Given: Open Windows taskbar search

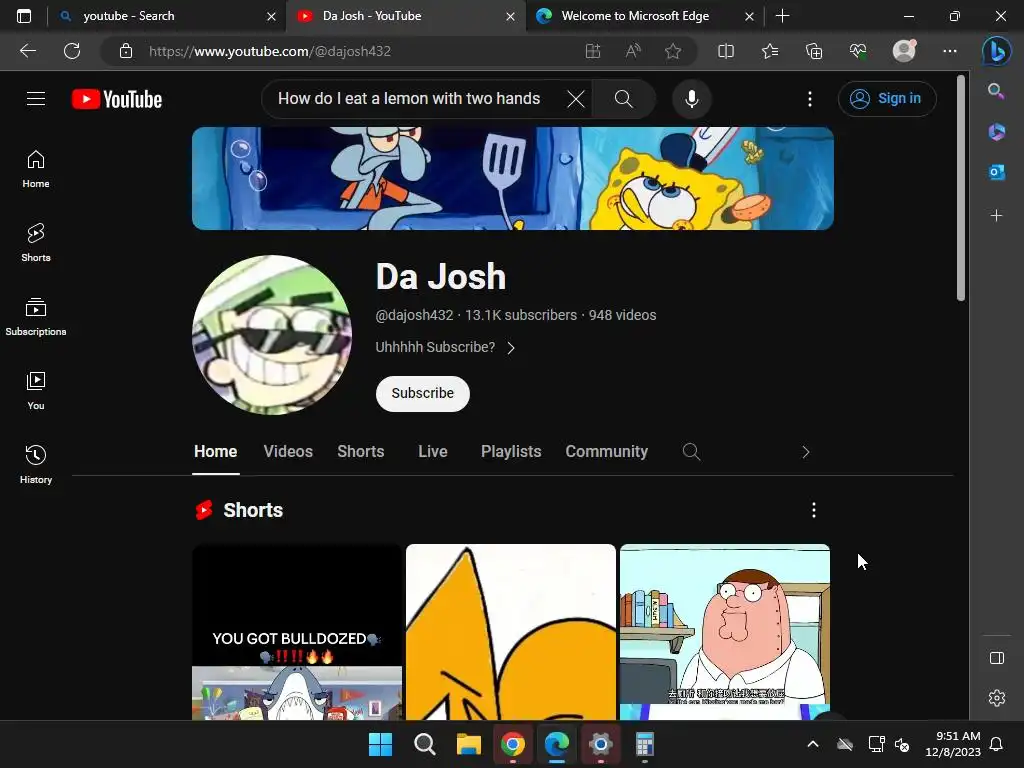Looking at the screenshot, I should pyautogui.click(x=424, y=744).
